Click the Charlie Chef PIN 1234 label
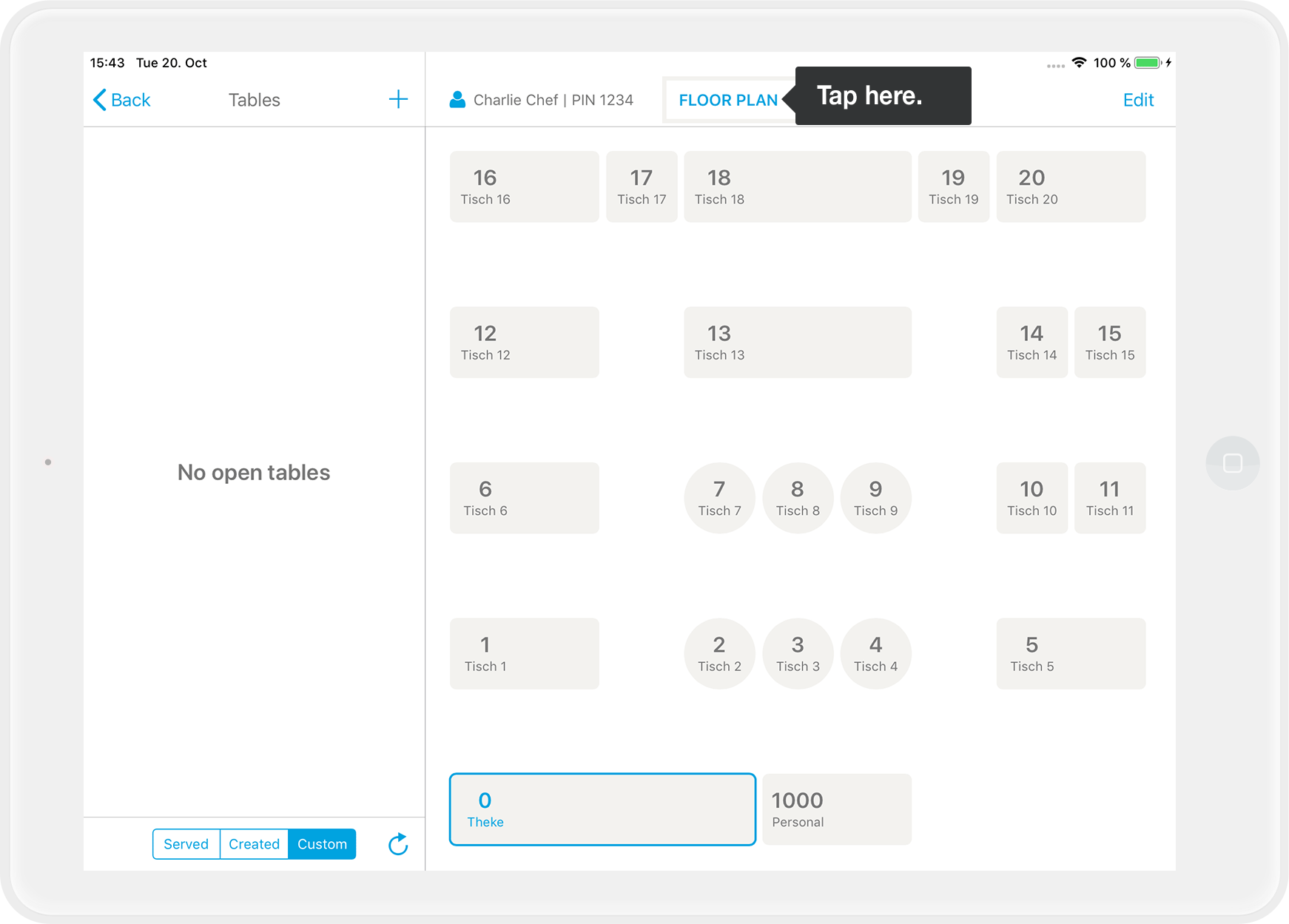The image size is (1289, 924). (x=553, y=100)
